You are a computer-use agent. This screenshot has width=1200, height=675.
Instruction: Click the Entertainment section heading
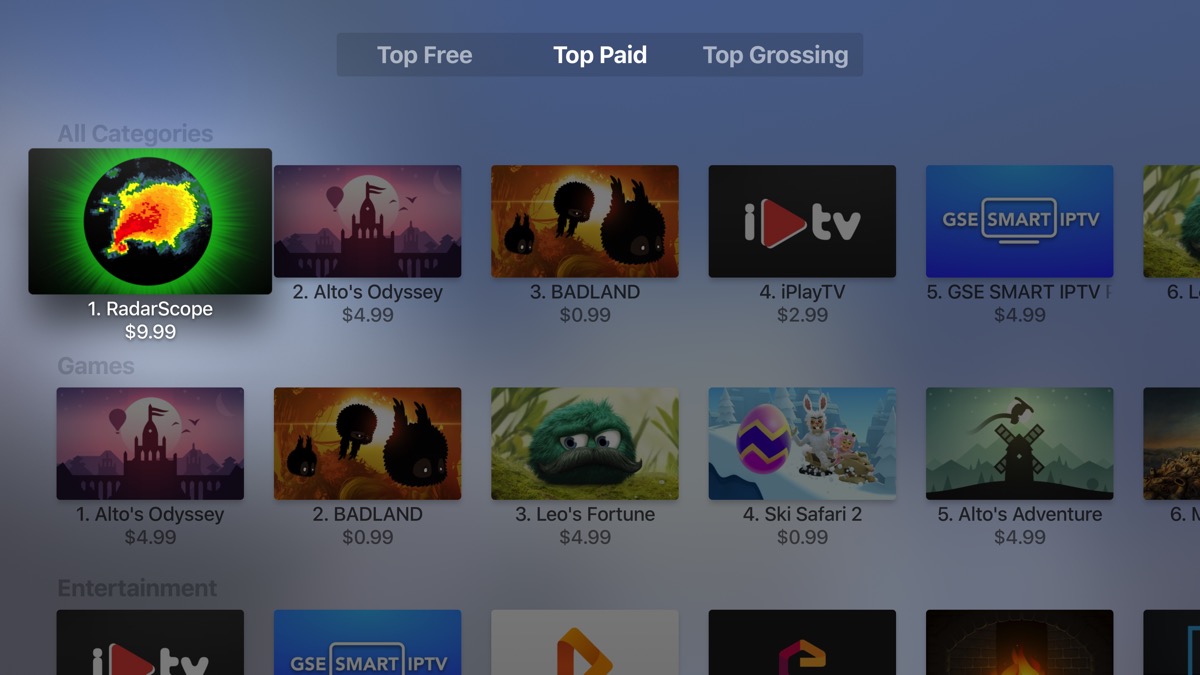(x=137, y=588)
